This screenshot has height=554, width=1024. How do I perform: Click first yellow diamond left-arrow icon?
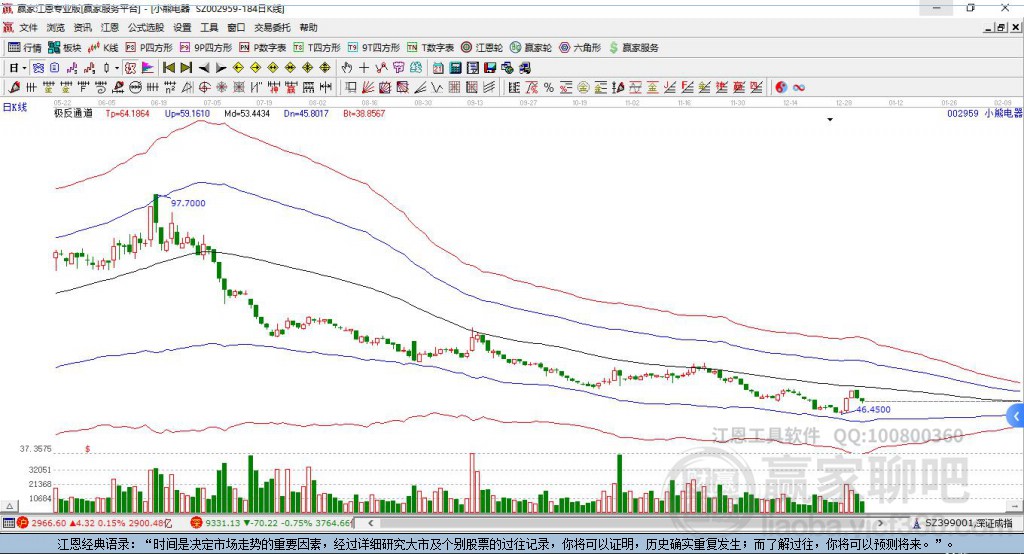(x=238, y=68)
